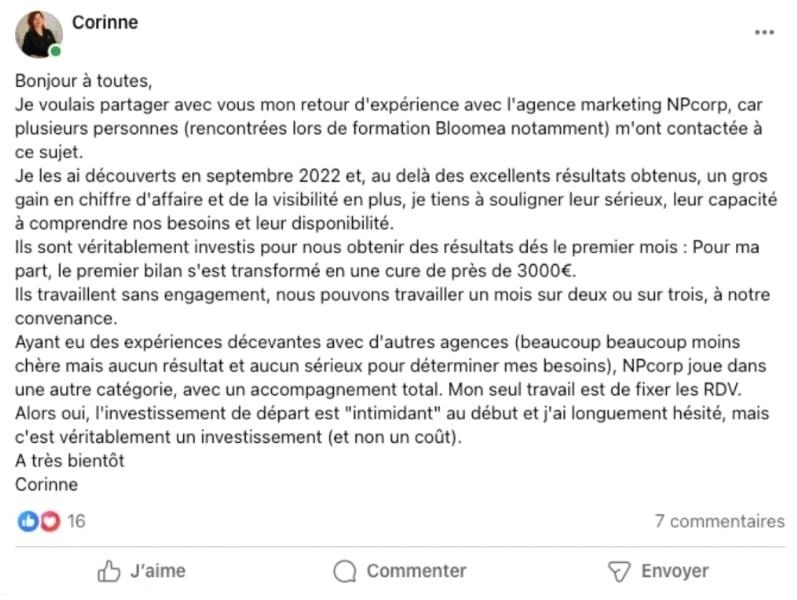Click the Envoyer send icon
This screenshot has width=797, height=600.
[x=619, y=572]
